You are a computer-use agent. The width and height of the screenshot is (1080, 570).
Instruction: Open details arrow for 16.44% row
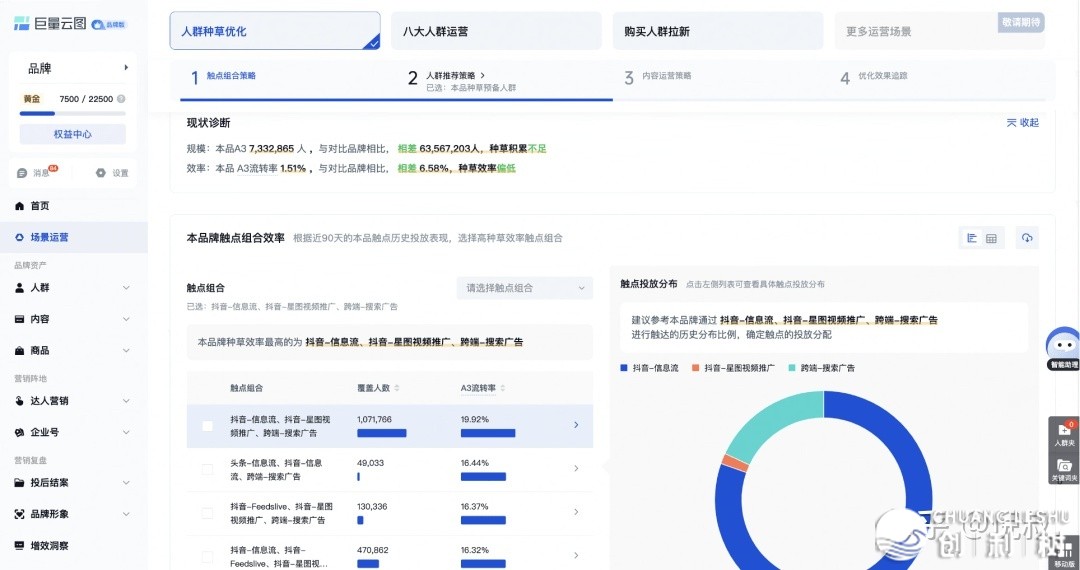click(577, 469)
